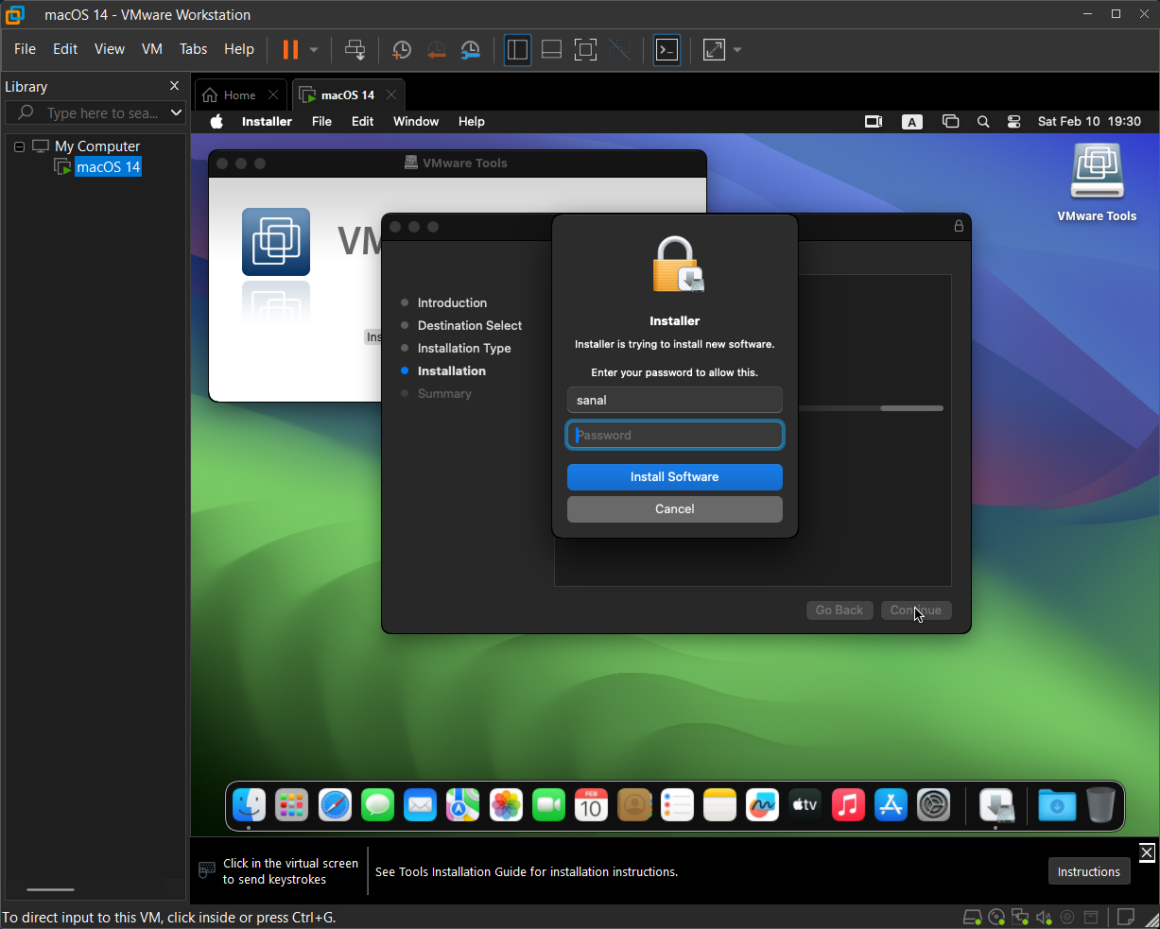
Task: Click the screen mirroring menu bar icon
Action: pos(950,121)
